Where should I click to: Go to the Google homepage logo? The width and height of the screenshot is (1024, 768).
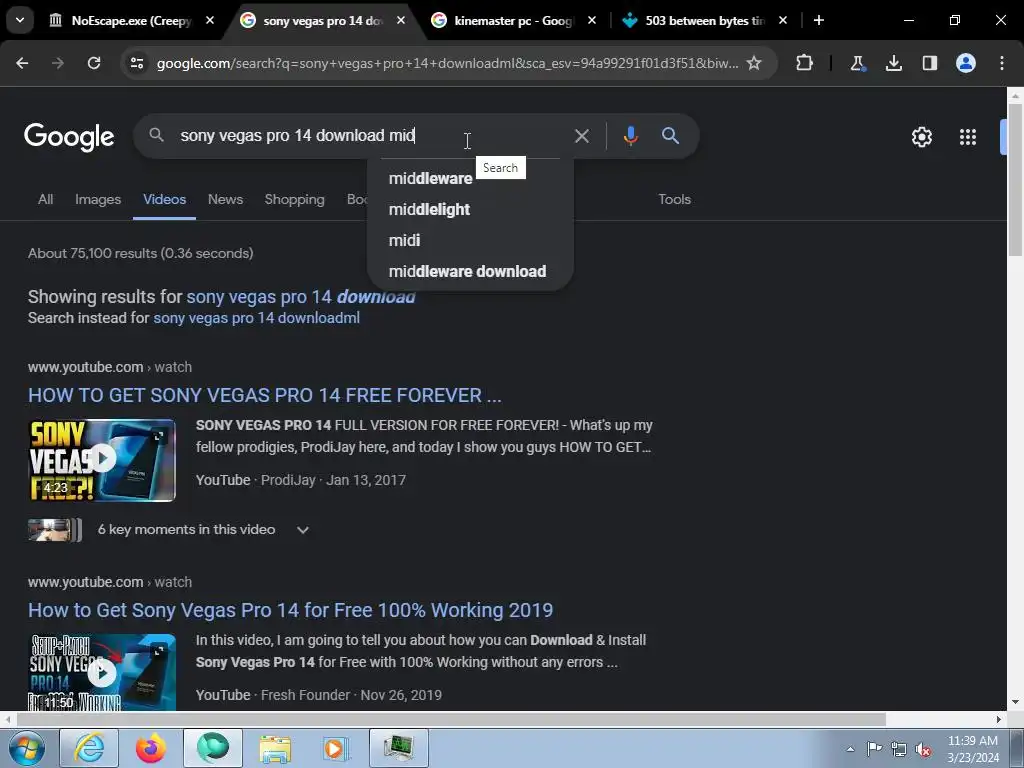(69, 136)
